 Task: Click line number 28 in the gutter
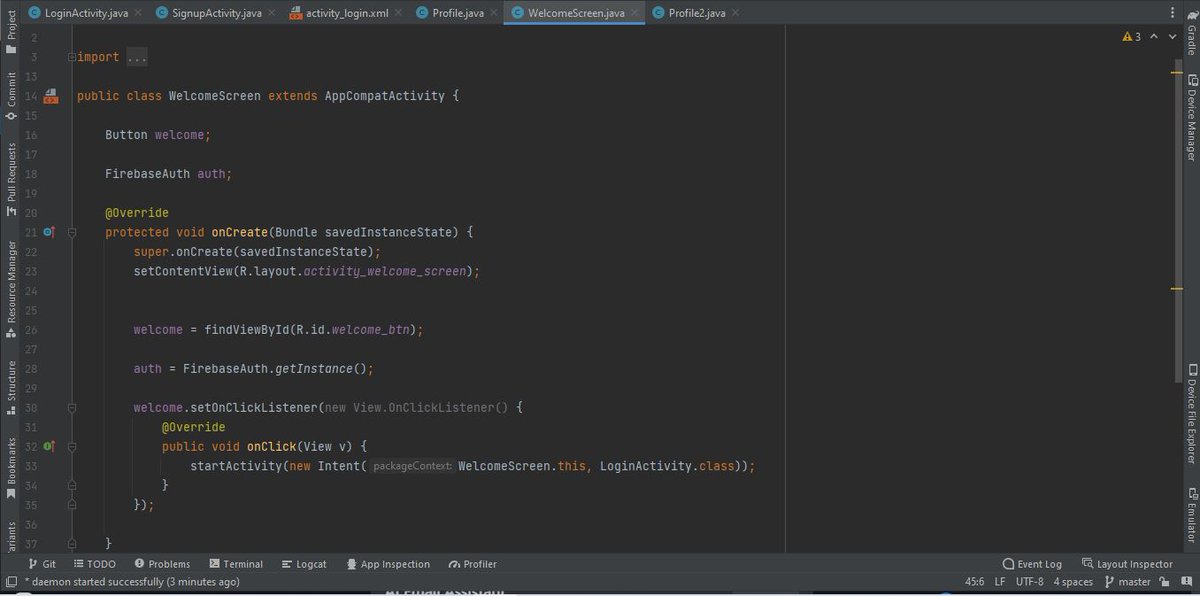[30, 368]
